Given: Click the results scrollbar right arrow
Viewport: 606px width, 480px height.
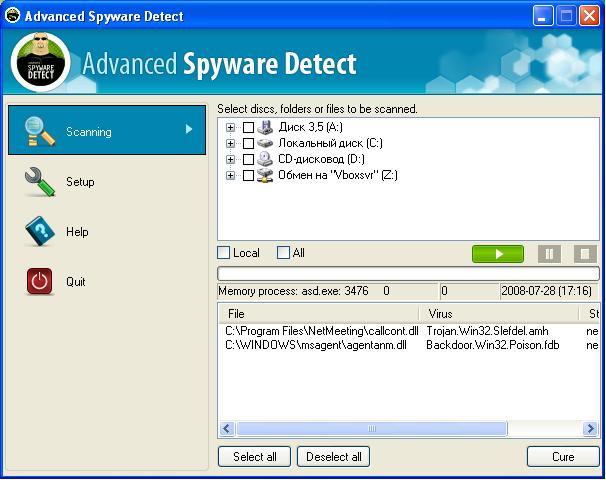Looking at the screenshot, I should click(x=590, y=428).
